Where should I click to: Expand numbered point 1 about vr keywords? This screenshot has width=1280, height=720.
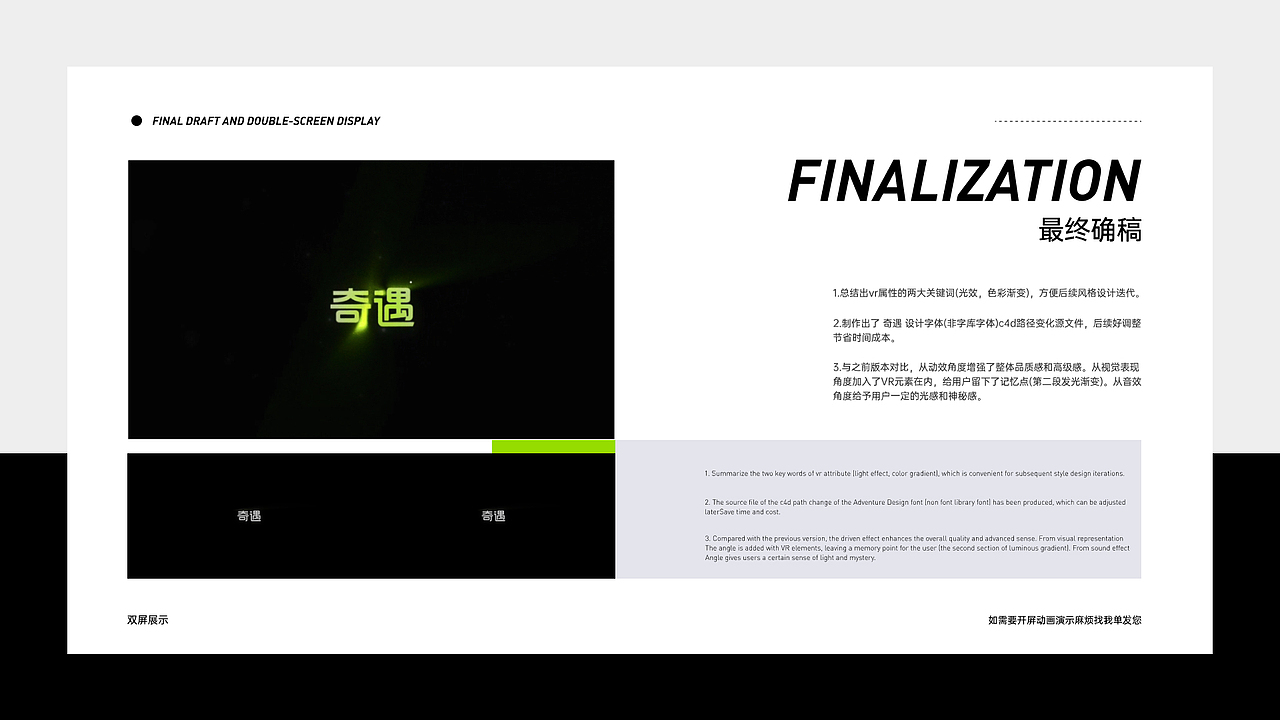tap(986, 293)
